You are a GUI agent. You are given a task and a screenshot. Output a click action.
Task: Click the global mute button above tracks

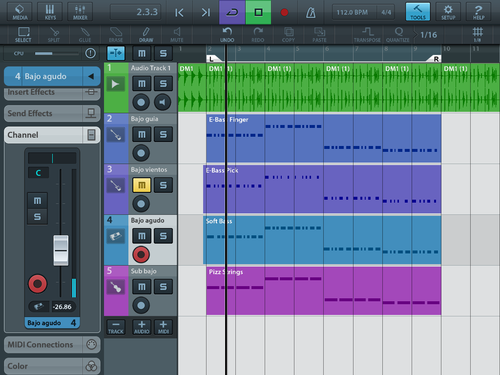[x=142, y=53]
